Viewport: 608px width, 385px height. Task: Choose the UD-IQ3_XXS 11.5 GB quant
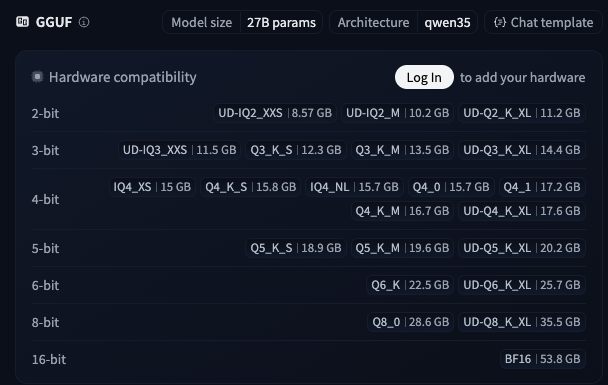click(180, 150)
